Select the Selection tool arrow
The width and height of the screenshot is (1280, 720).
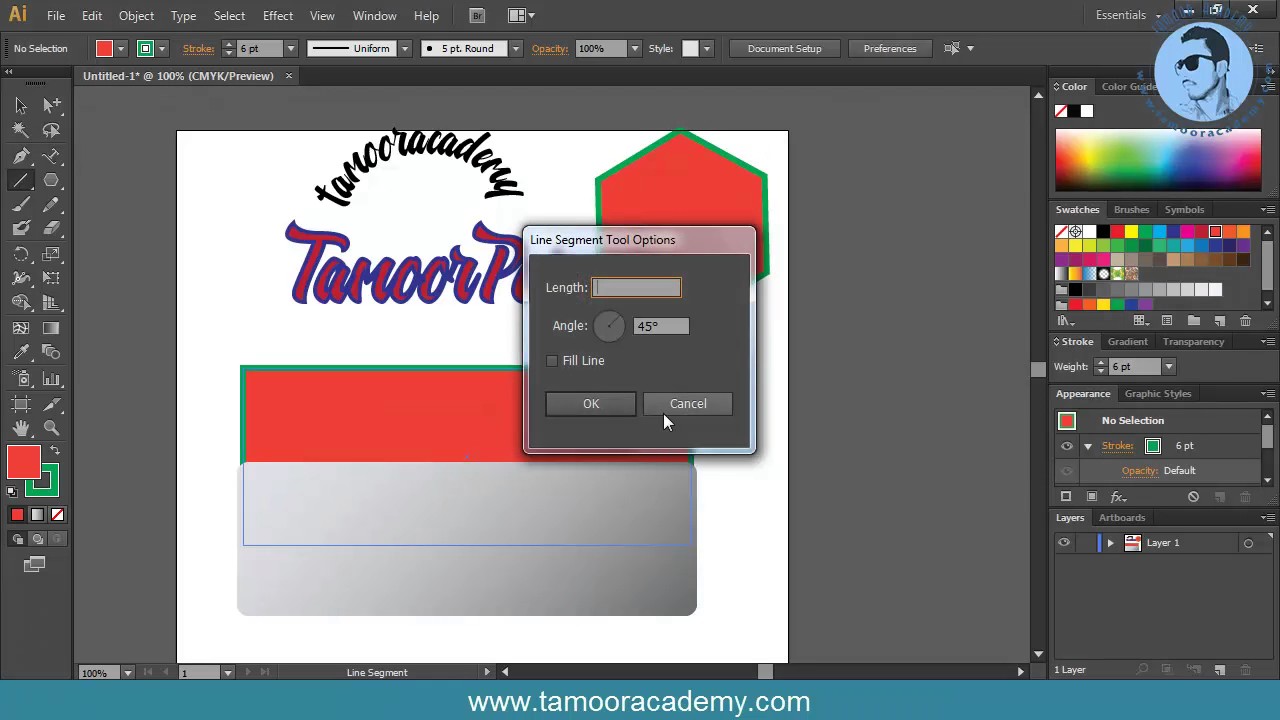[x=21, y=105]
